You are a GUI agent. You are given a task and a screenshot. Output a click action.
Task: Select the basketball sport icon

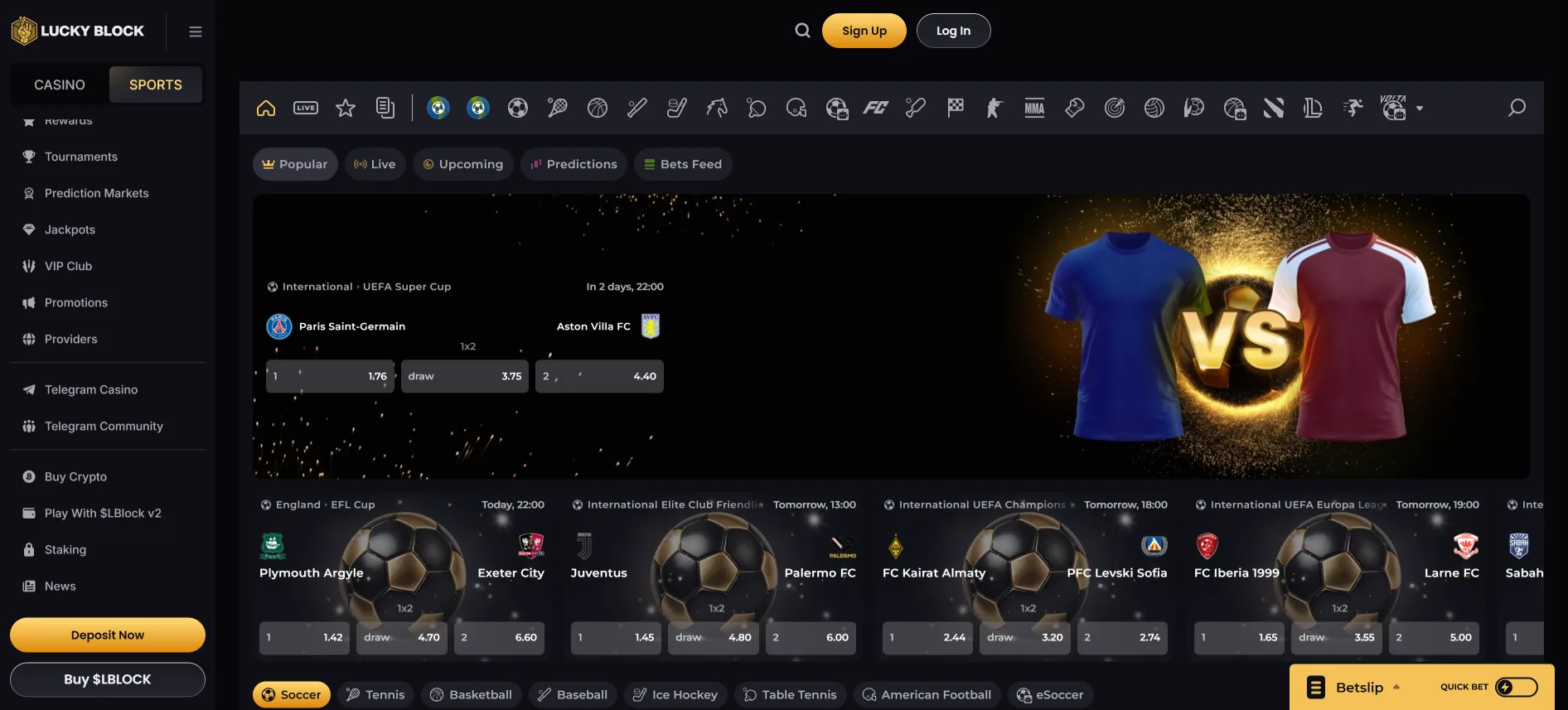click(598, 108)
